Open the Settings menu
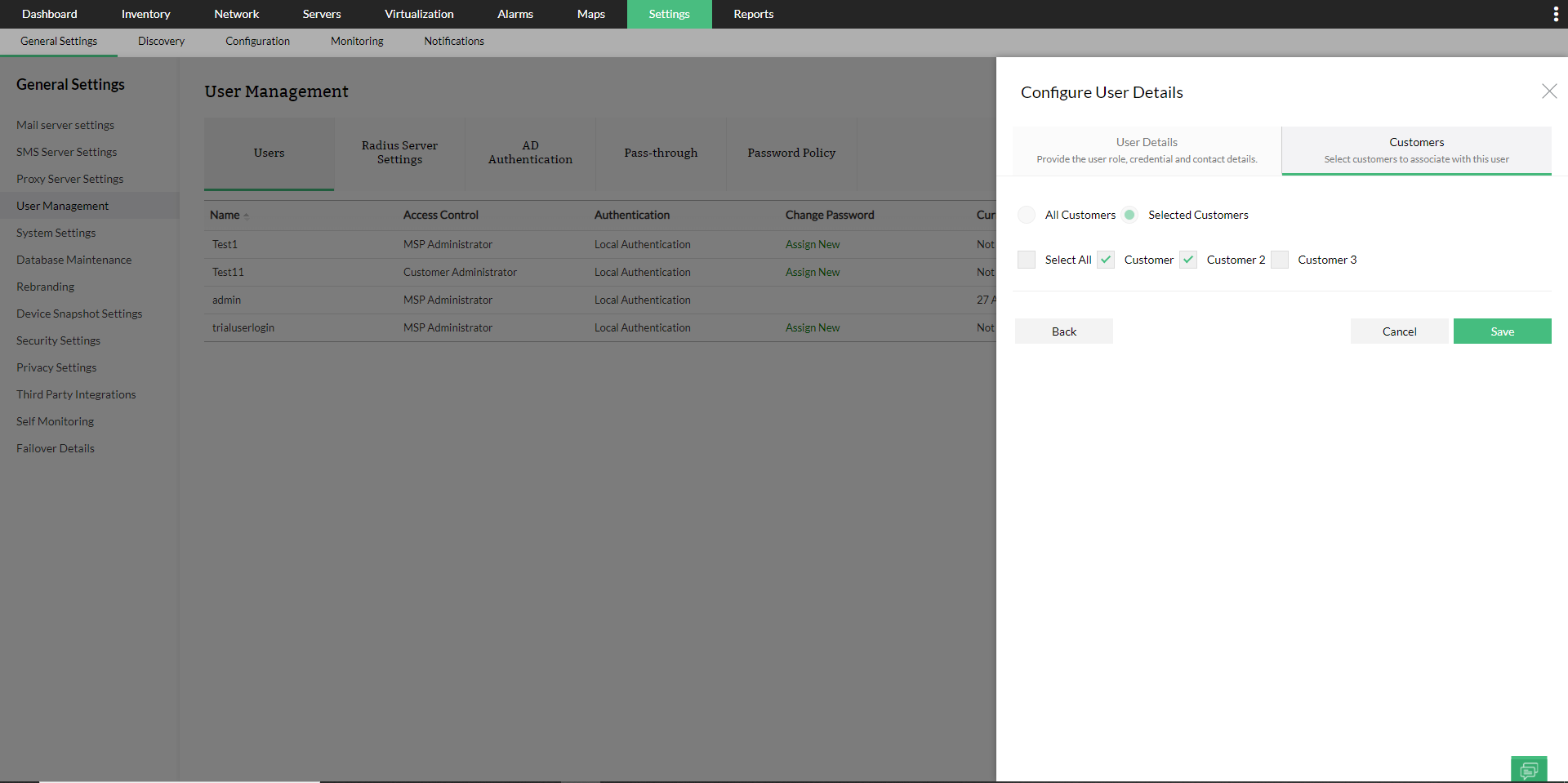 pos(669,14)
